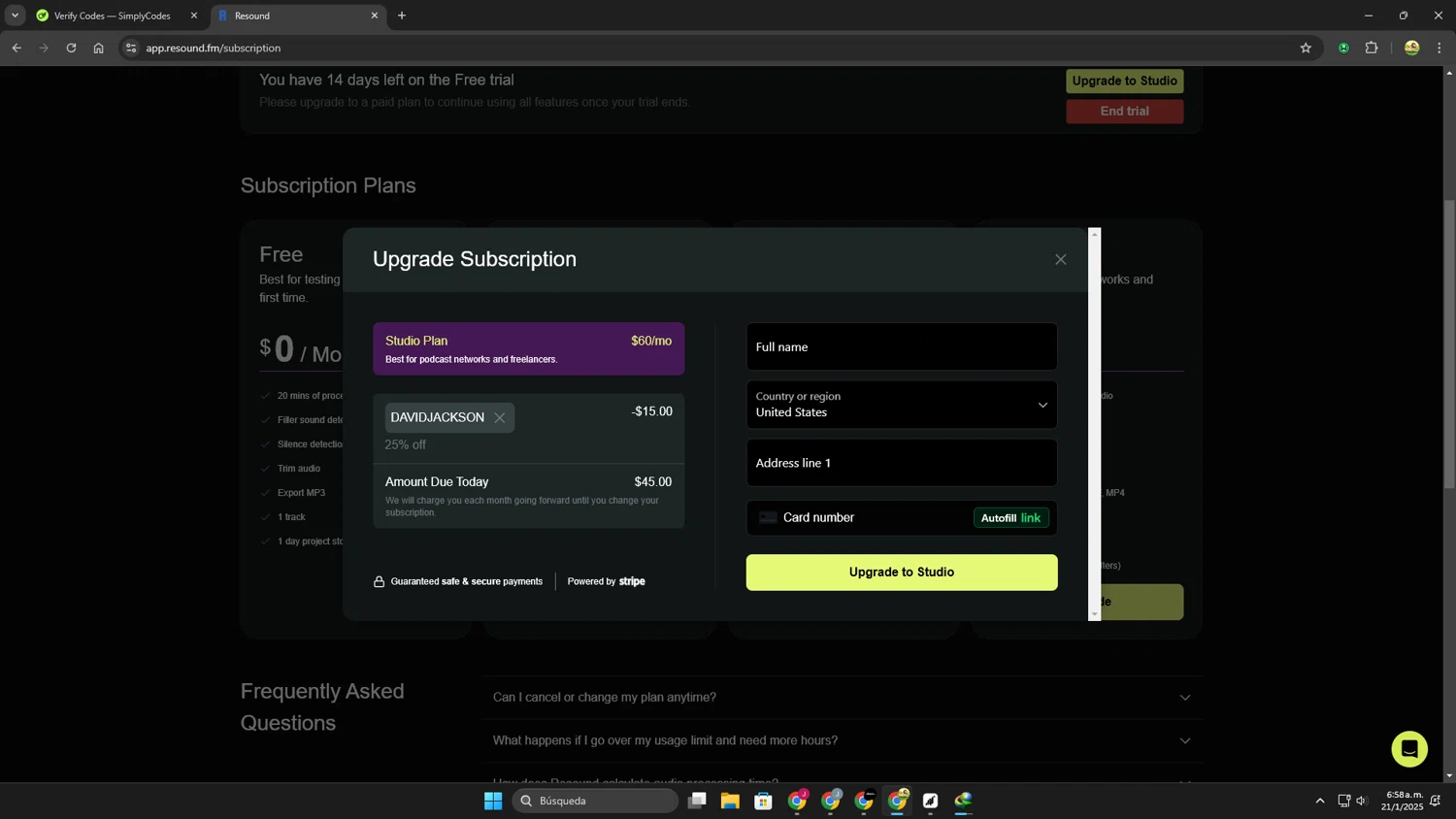Open the clock and date panel
The width and height of the screenshot is (1456, 819).
click(1404, 801)
